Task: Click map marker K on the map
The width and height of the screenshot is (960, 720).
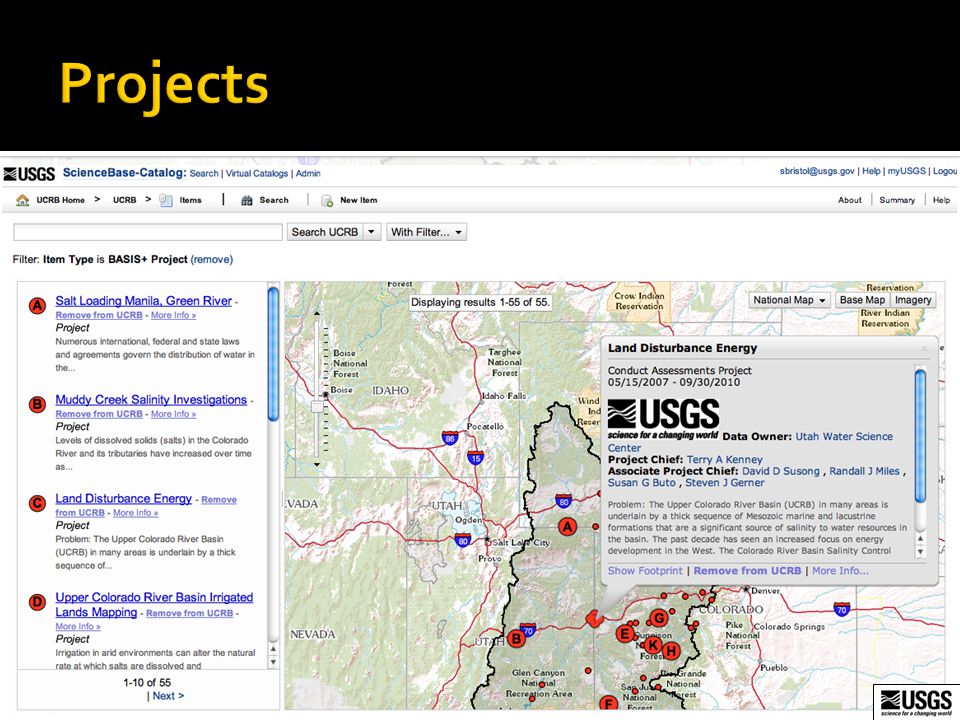Action: (x=653, y=645)
